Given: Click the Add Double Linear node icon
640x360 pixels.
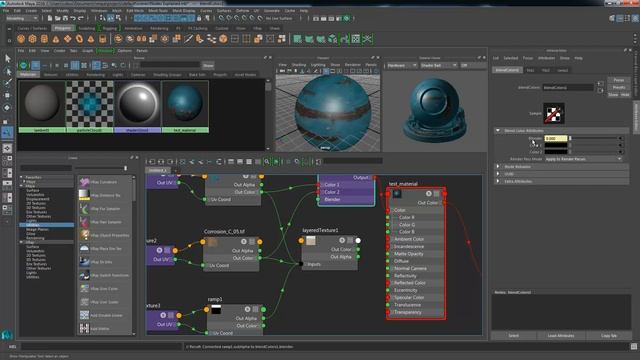Looking at the screenshot, I should click(x=84, y=315).
